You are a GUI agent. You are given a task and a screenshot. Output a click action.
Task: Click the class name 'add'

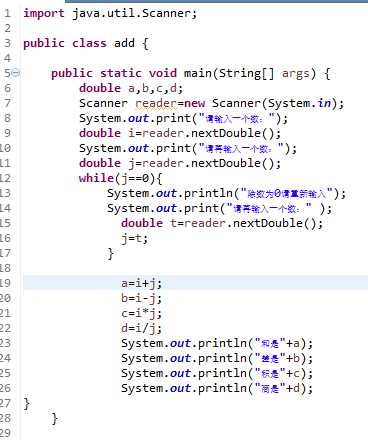pyautogui.click(x=124, y=43)
